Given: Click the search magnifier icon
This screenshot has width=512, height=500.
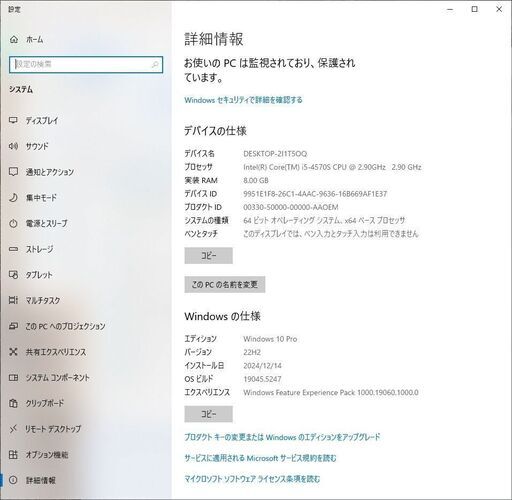Looking at the screenshot, I should pos(155,64).
